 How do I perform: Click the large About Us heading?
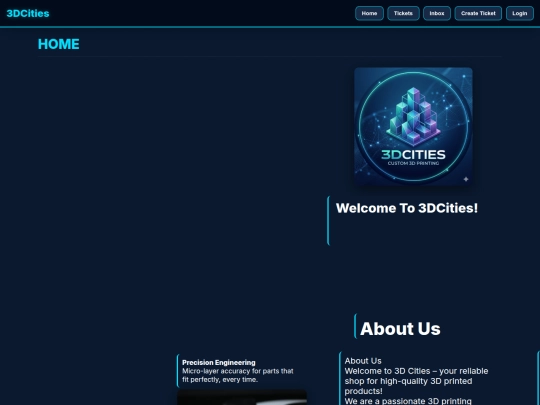click(x=400, y=329)
